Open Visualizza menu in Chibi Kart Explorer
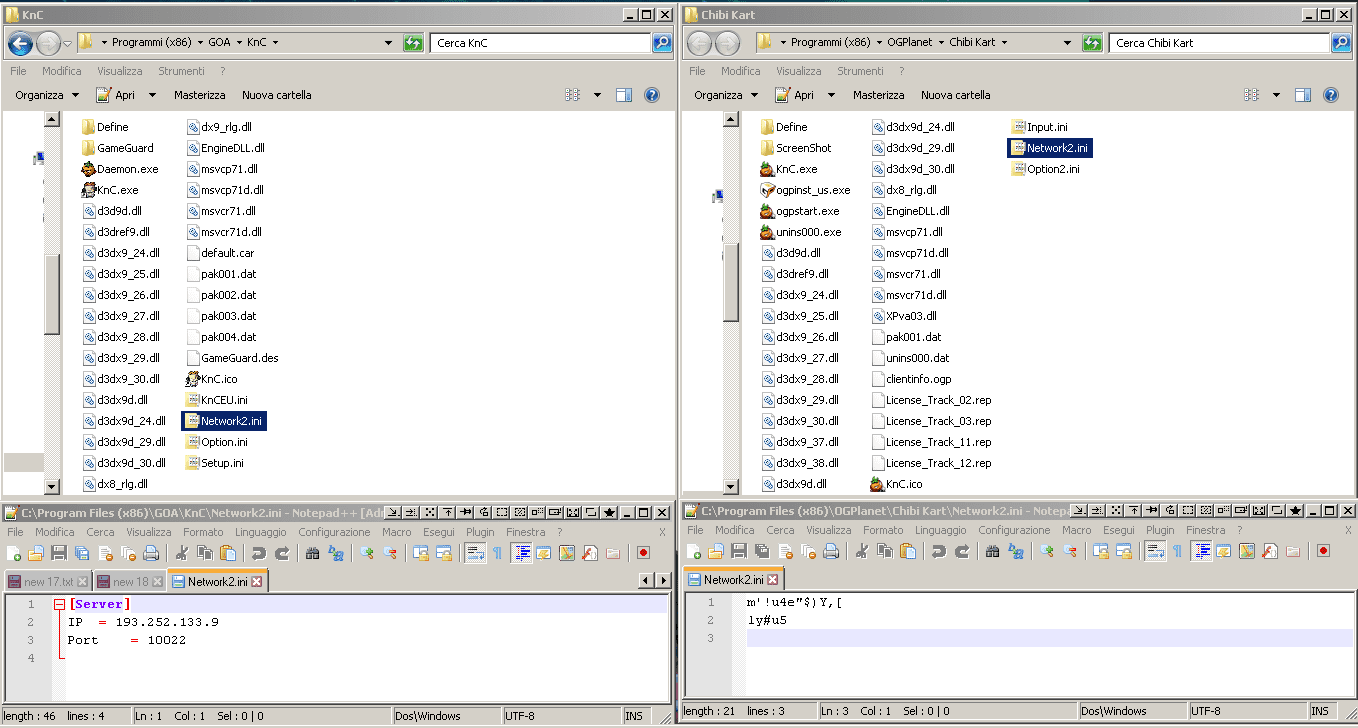Viewport: 1358px width, 728px height. coord(799,71)
